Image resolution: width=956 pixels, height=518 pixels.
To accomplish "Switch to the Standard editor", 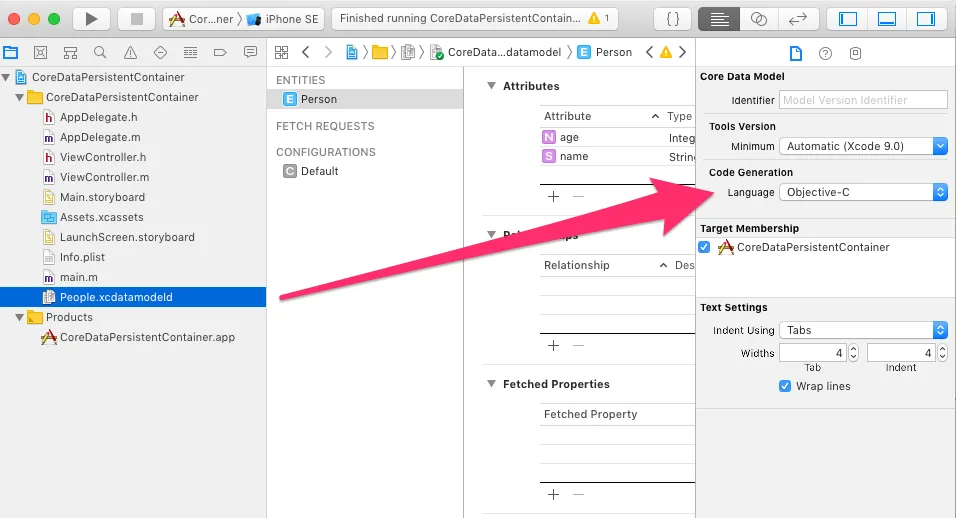I will (719, 19).
